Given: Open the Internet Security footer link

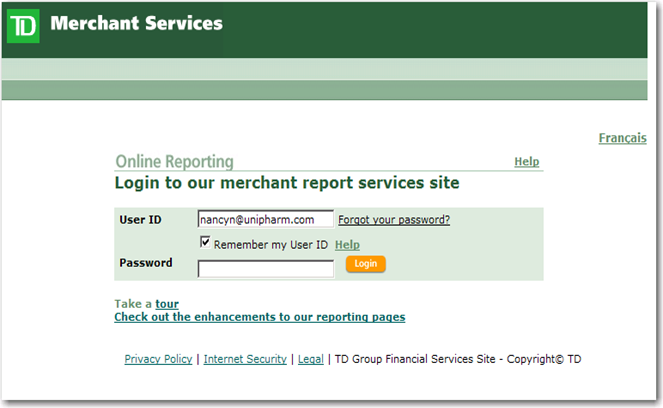Looking at the screenshot, I should click(245, 359).
